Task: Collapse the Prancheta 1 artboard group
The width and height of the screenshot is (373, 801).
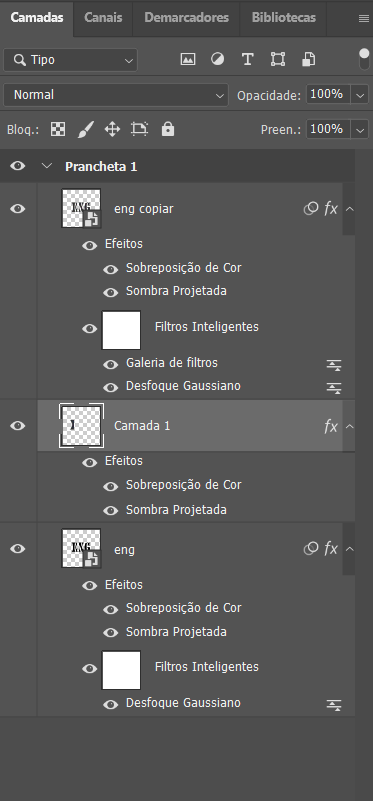Action: 47,166
